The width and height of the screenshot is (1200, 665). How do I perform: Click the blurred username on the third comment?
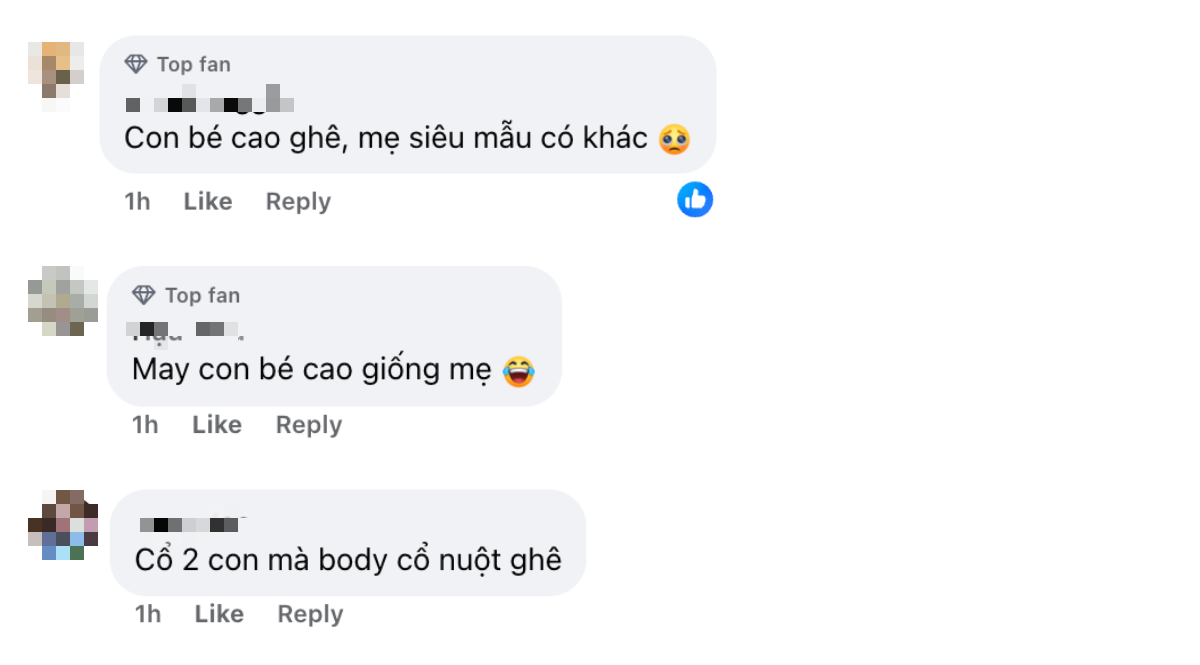tap(194, 524)
